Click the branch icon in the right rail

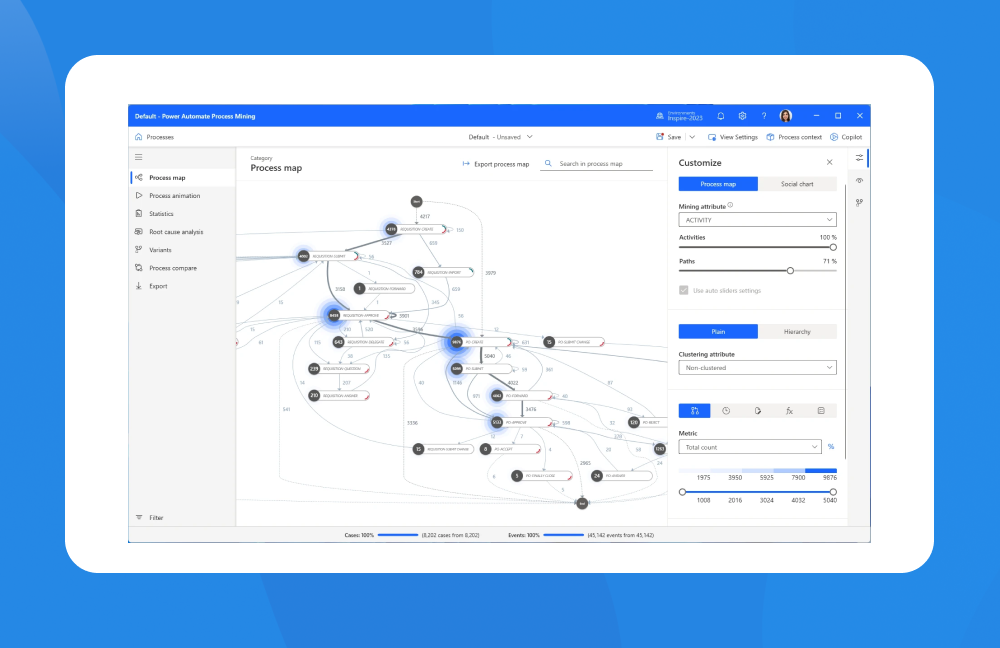click(860, 203)
